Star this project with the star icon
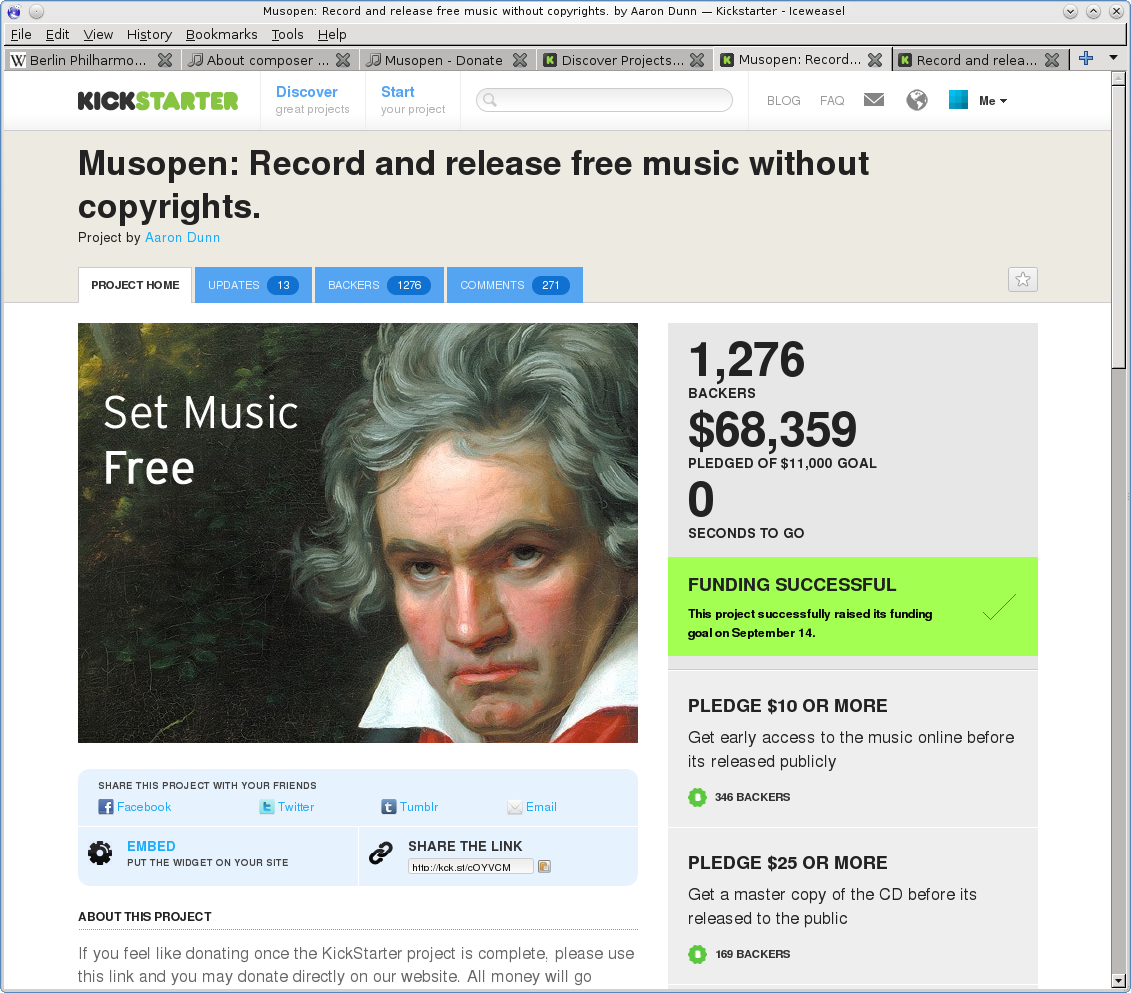 pyautogui.click(x=1022, y=280)
